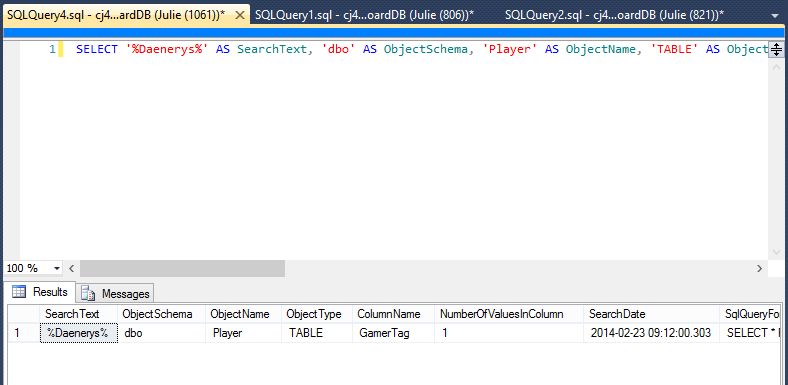This screenshot has height=385, width=788.
Task: Switch to the SQLQuery1.sql tab
Action: (364, 16)
